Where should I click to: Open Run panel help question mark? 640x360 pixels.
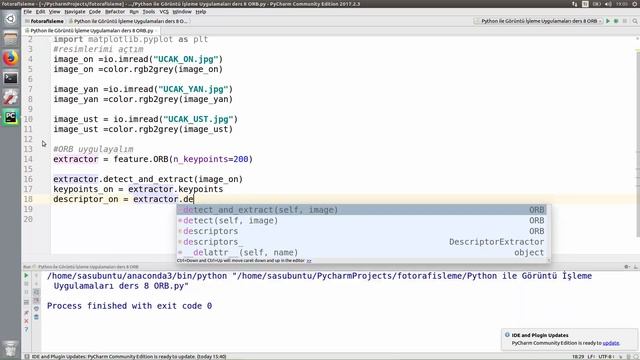[26, 329]
